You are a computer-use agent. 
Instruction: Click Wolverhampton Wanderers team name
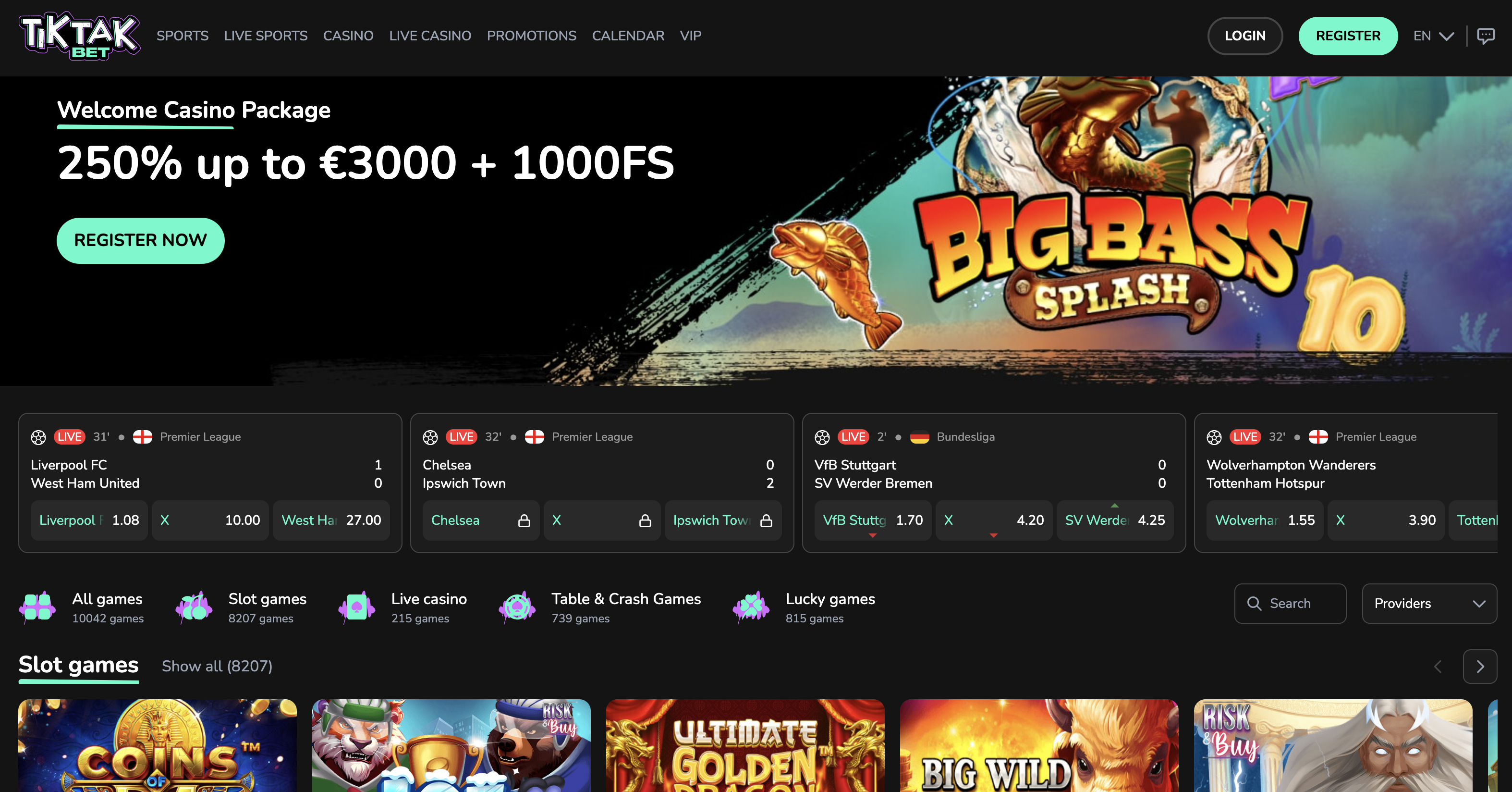pyautogui.click(x=1291, y=465)
